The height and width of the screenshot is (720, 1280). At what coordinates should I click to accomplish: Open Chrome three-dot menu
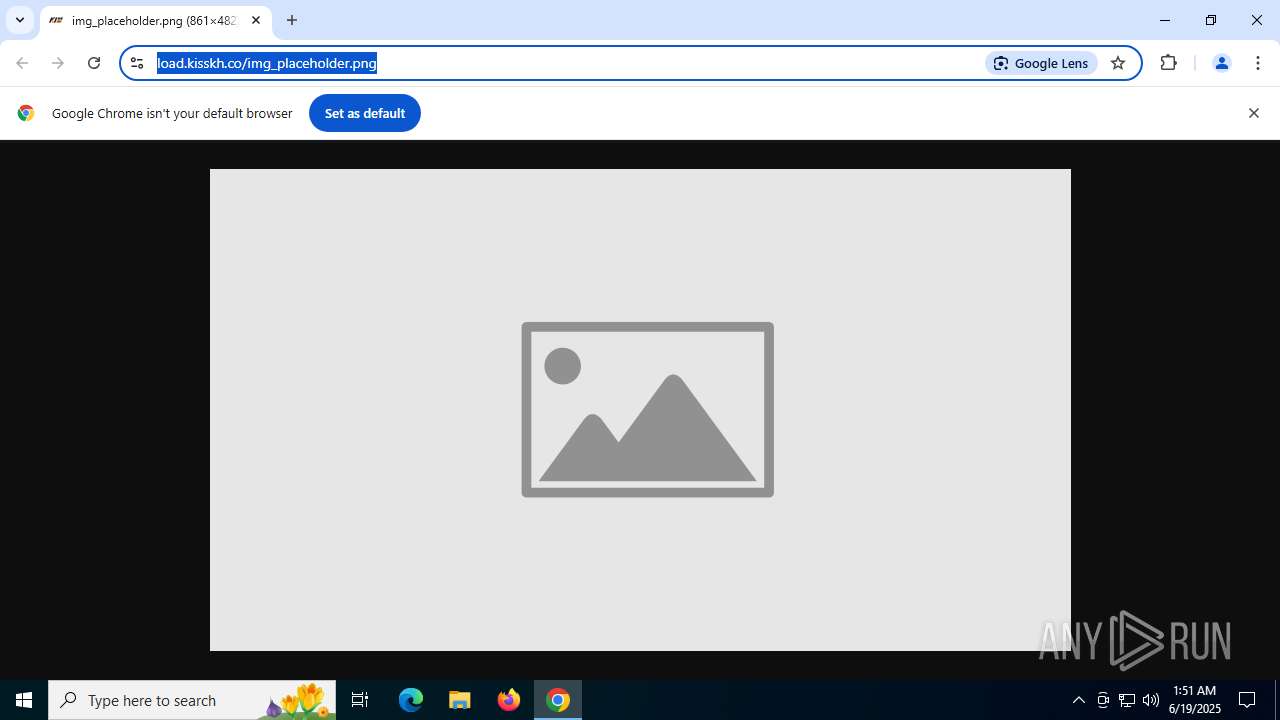[x=1258, y=63]
